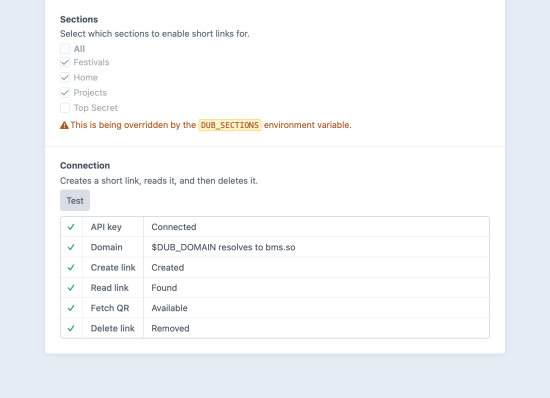This screenshot has width=550, height=398.
Task: Click the Read link row checkmark
Action: point(71,288)
